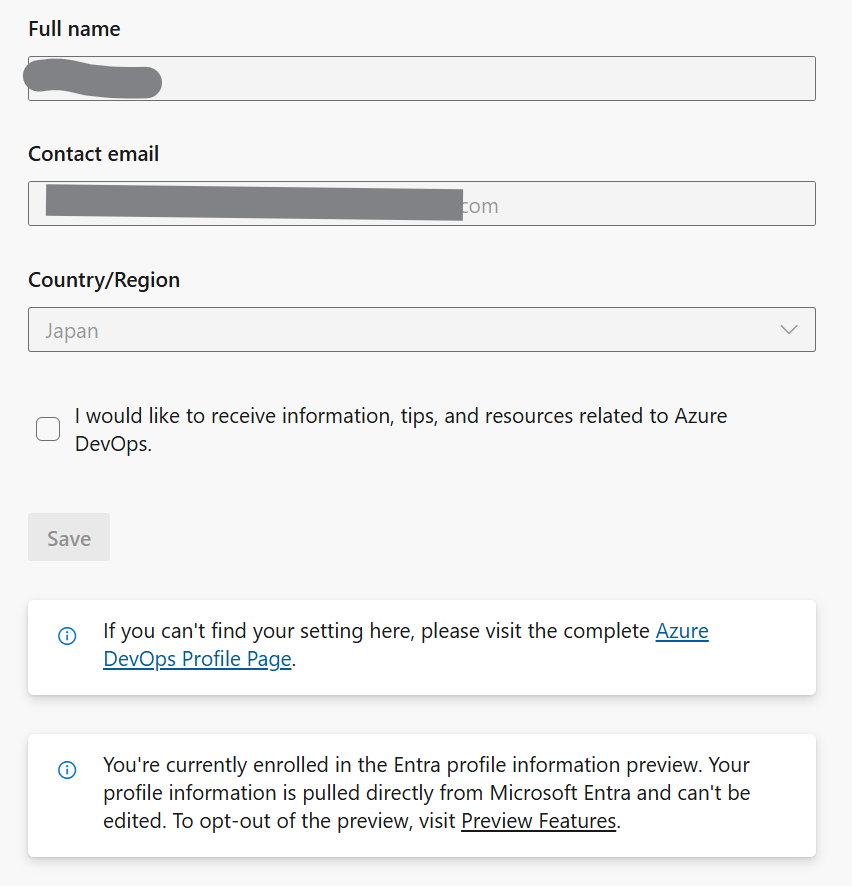
Task: Open the Country/Region dropdown
Action: (421, 330)
